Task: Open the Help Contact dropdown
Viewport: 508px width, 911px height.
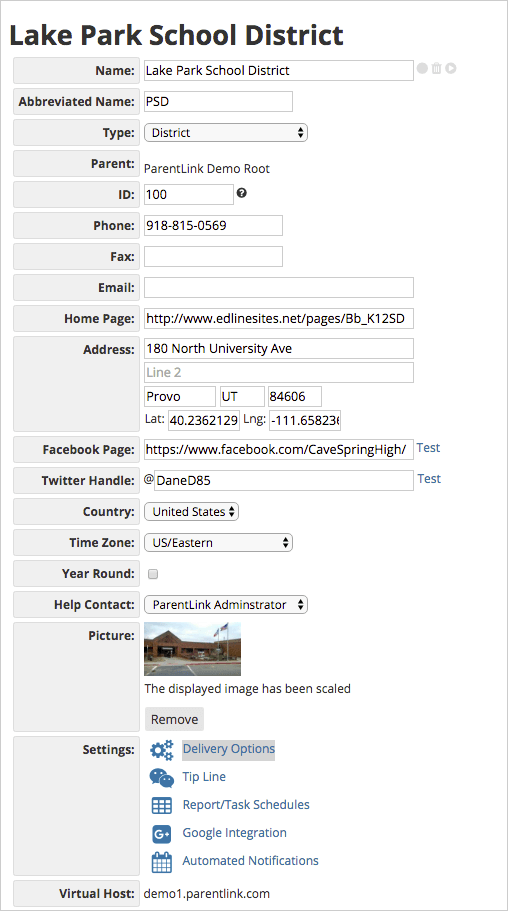Action: (x=226, y=605)
